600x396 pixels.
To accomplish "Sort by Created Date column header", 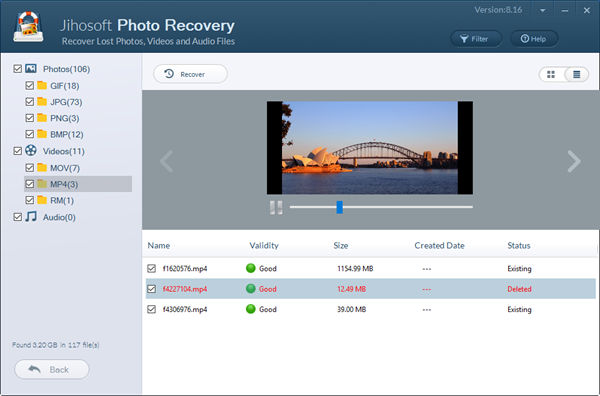I will click(439, 246).
